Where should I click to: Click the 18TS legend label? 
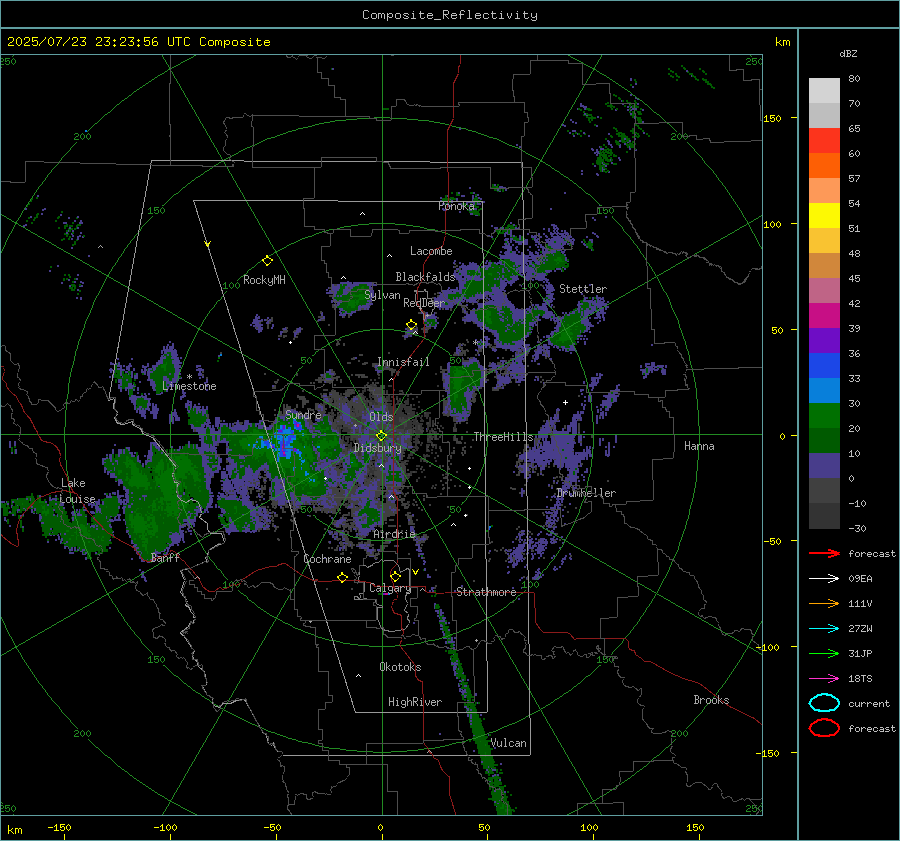click(x=860, y=679)
